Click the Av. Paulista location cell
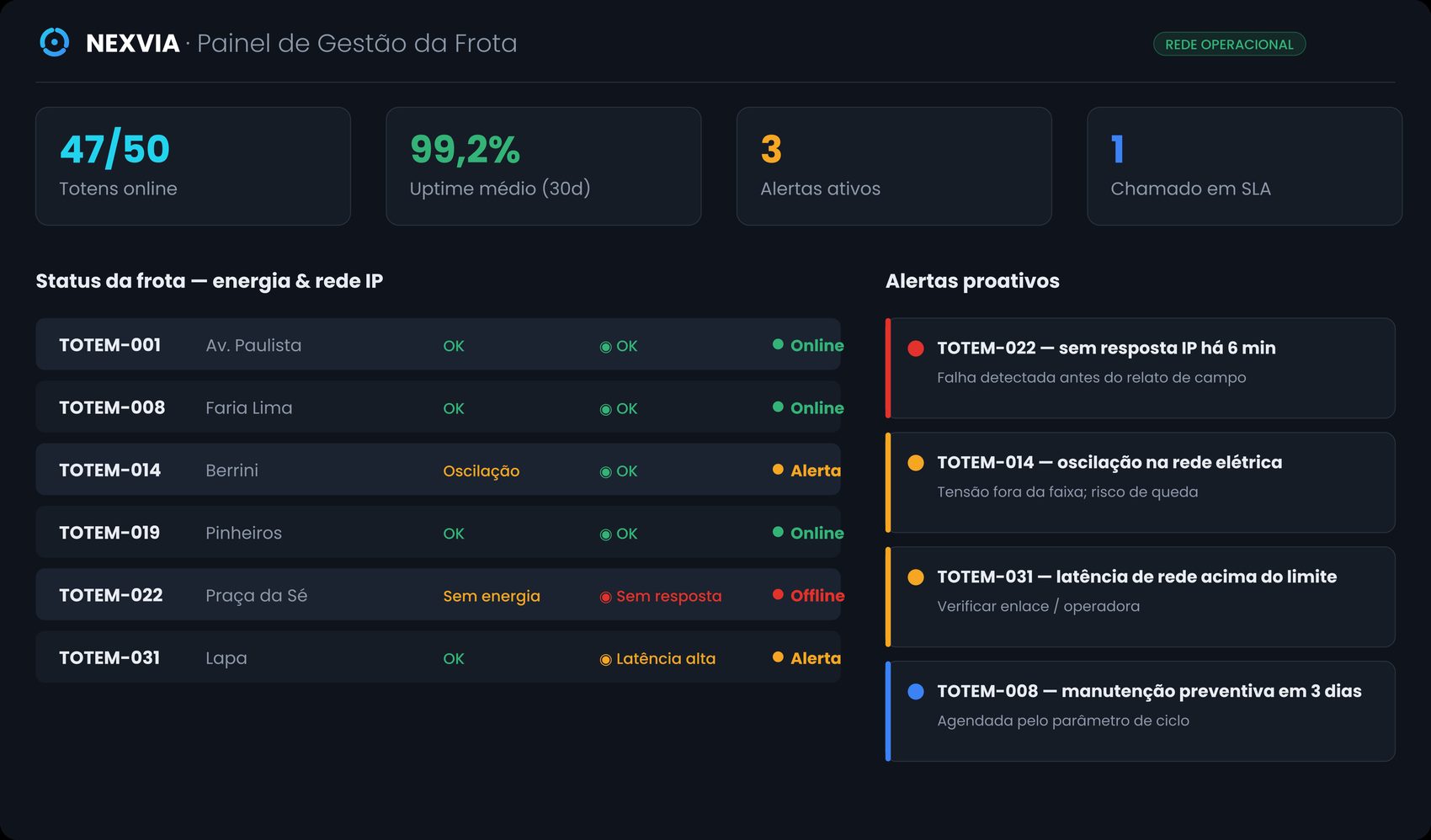This screenshot has width=1431, height=840. (x=253, y=345)
